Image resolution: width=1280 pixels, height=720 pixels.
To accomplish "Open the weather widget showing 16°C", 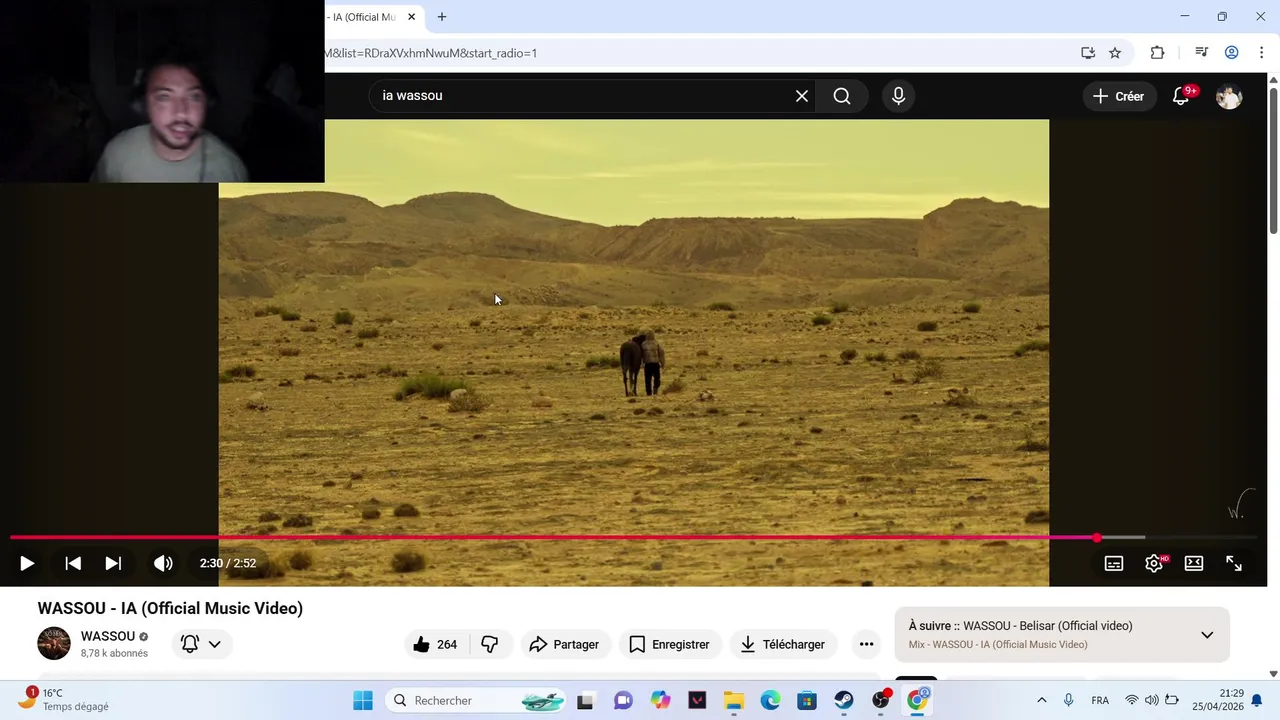I will [64, 700].
